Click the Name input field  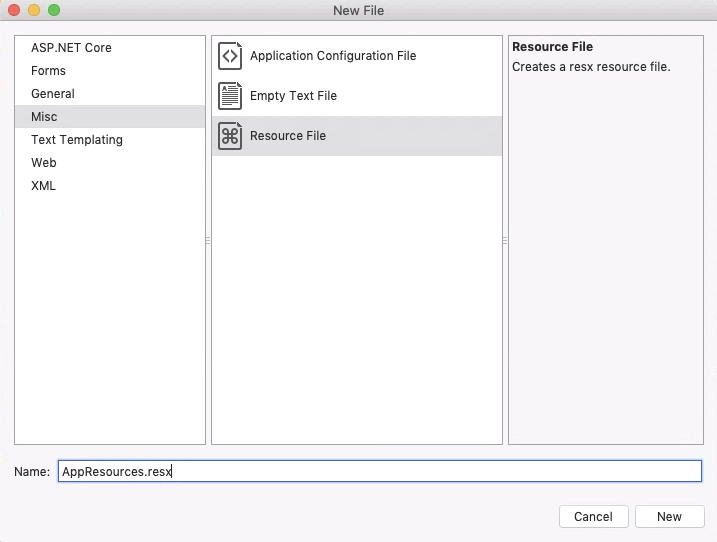point(380,471)
